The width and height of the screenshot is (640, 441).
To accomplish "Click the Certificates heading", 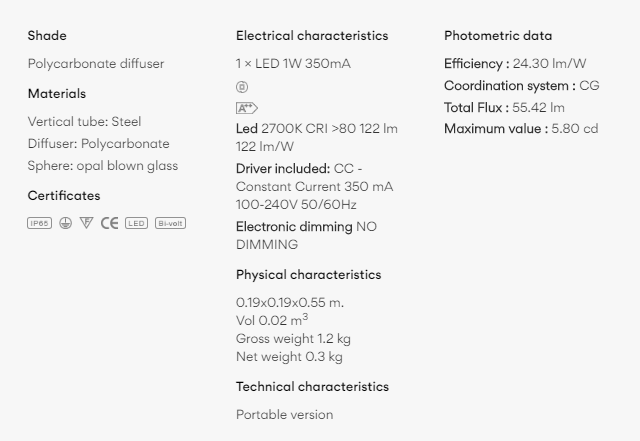I will 64,196.
